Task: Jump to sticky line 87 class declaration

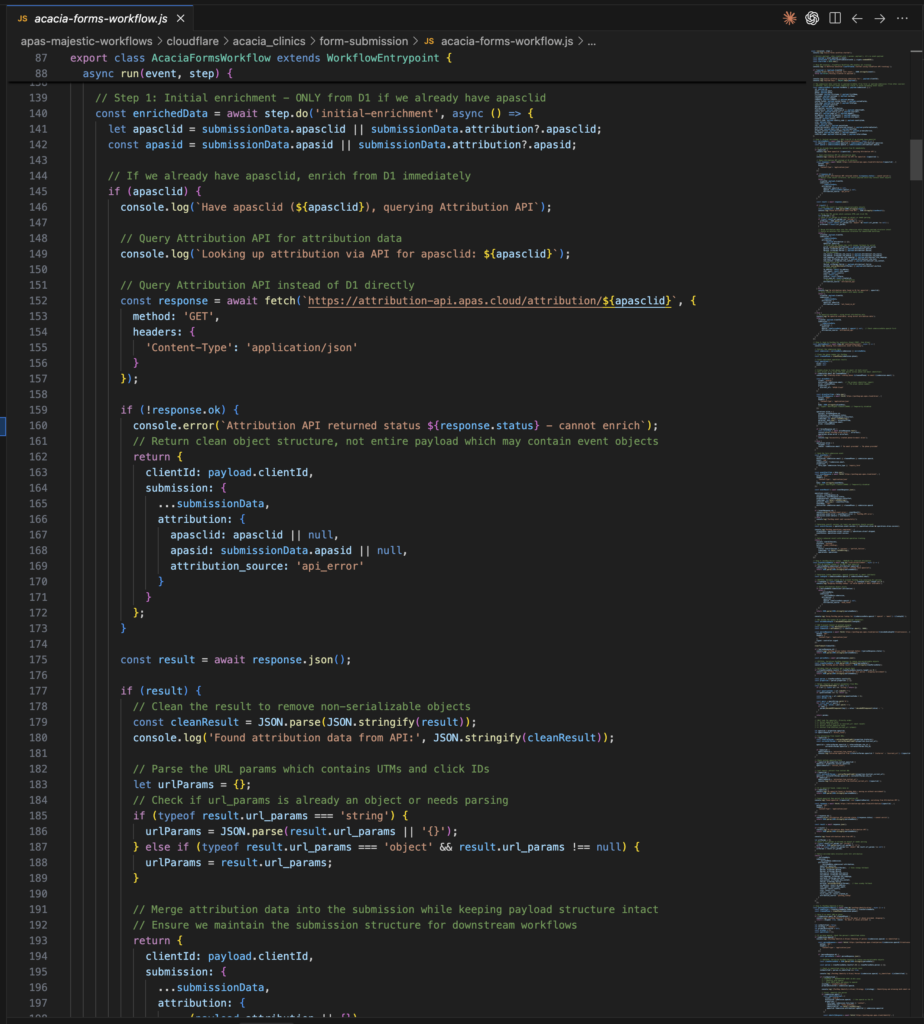Action: coord(260,58)
